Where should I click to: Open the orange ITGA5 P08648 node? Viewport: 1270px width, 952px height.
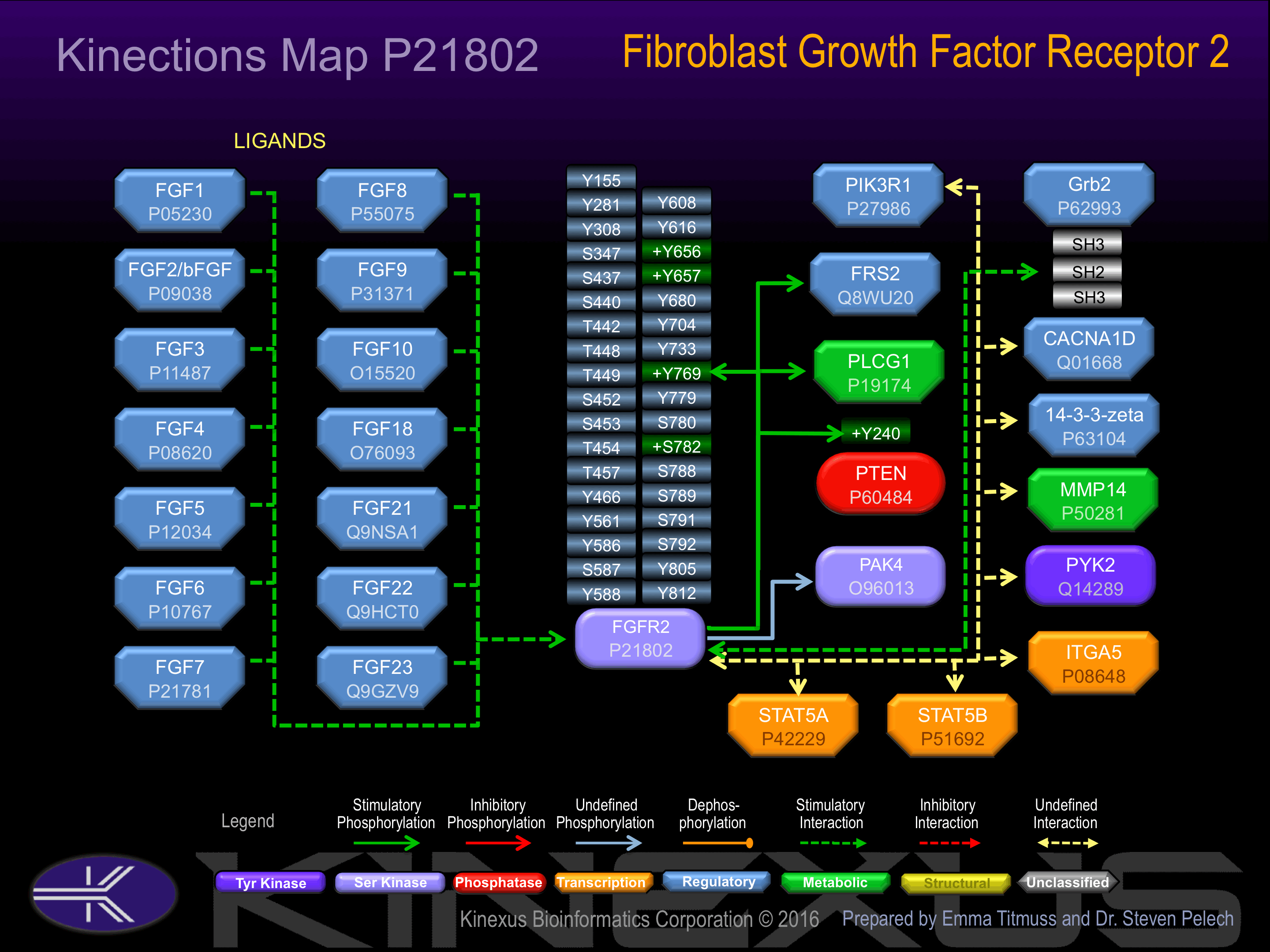[x=1094, y=664]
